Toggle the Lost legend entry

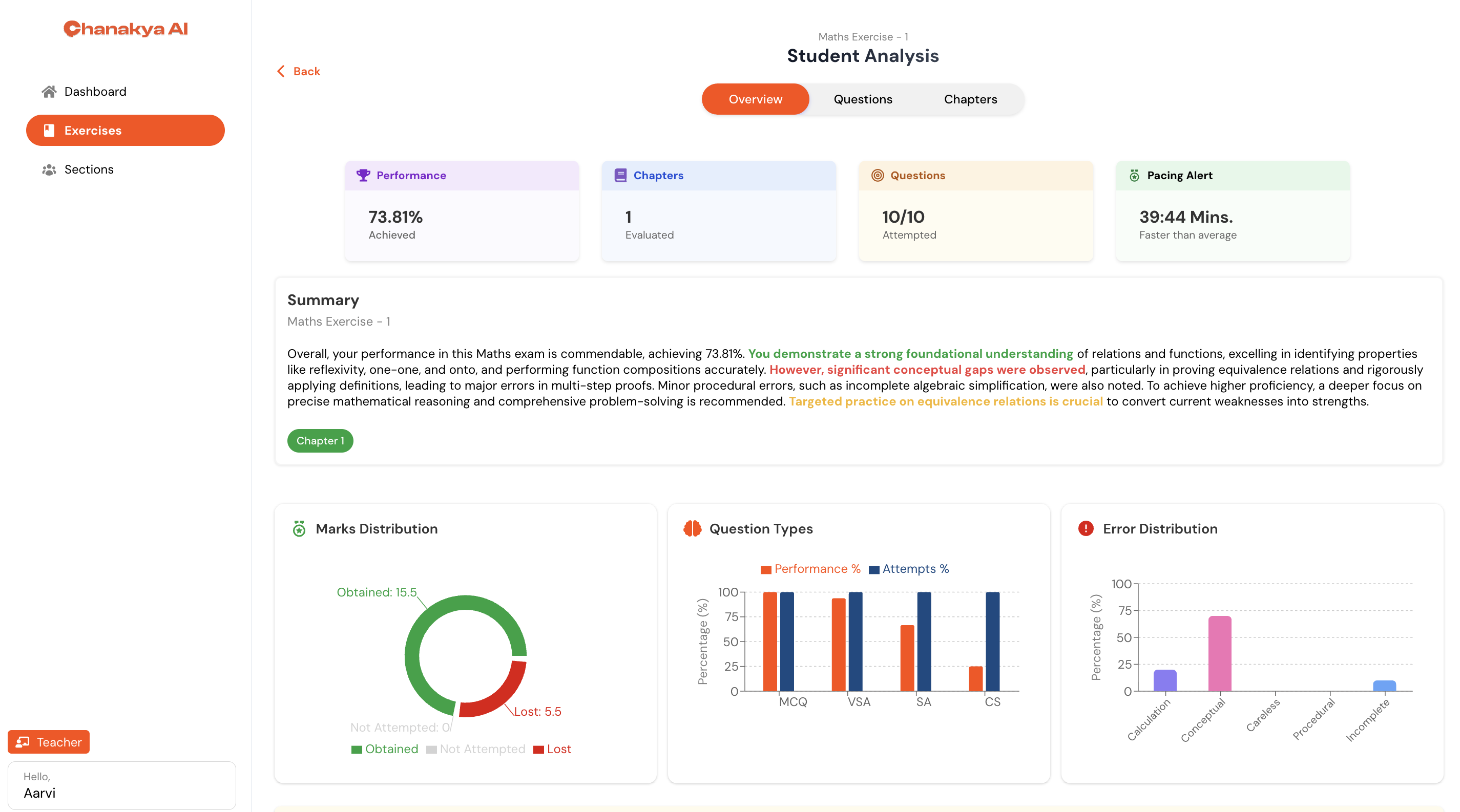553,749
